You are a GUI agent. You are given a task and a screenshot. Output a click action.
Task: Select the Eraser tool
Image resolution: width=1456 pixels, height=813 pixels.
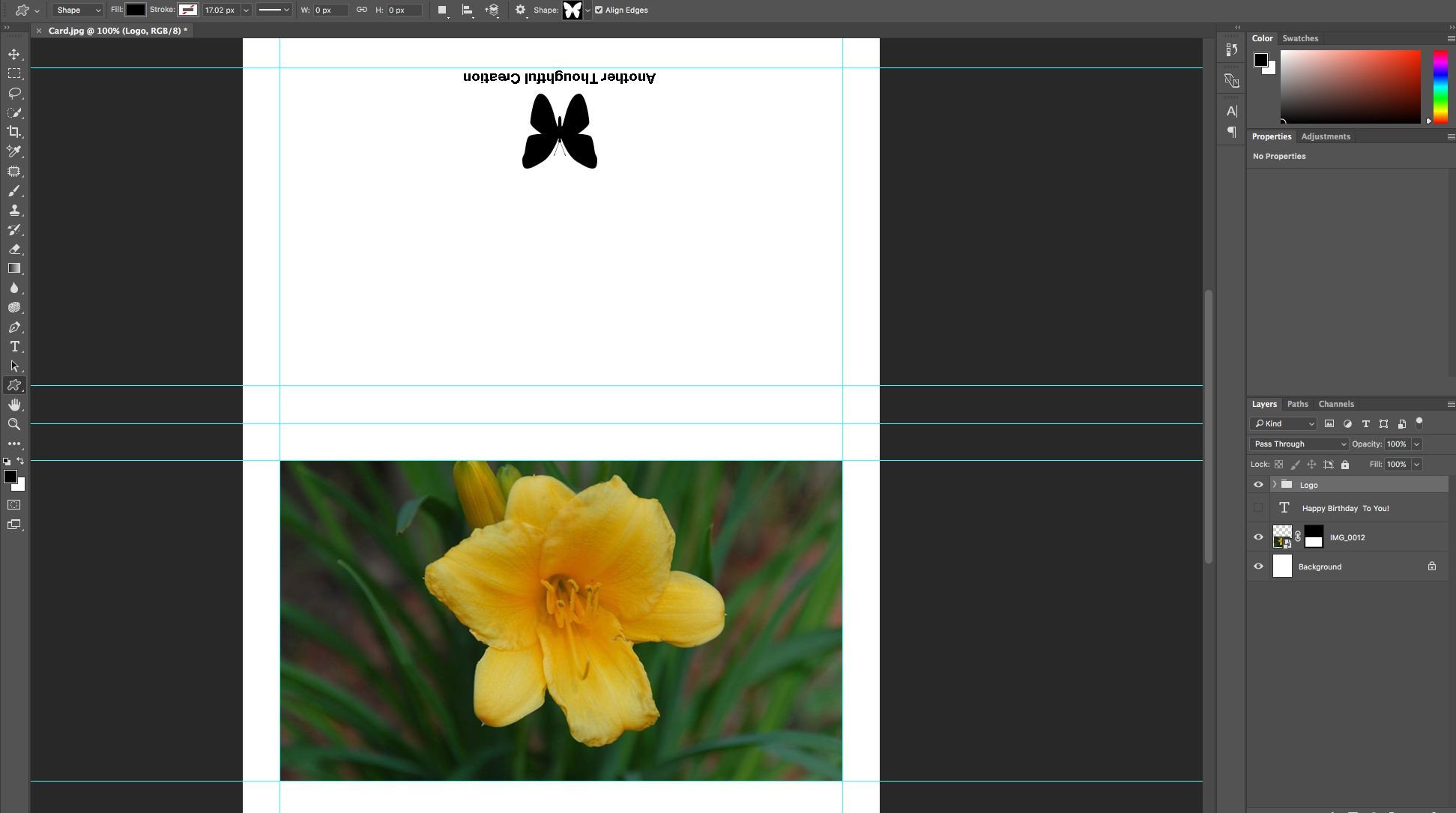click(14, 249)
